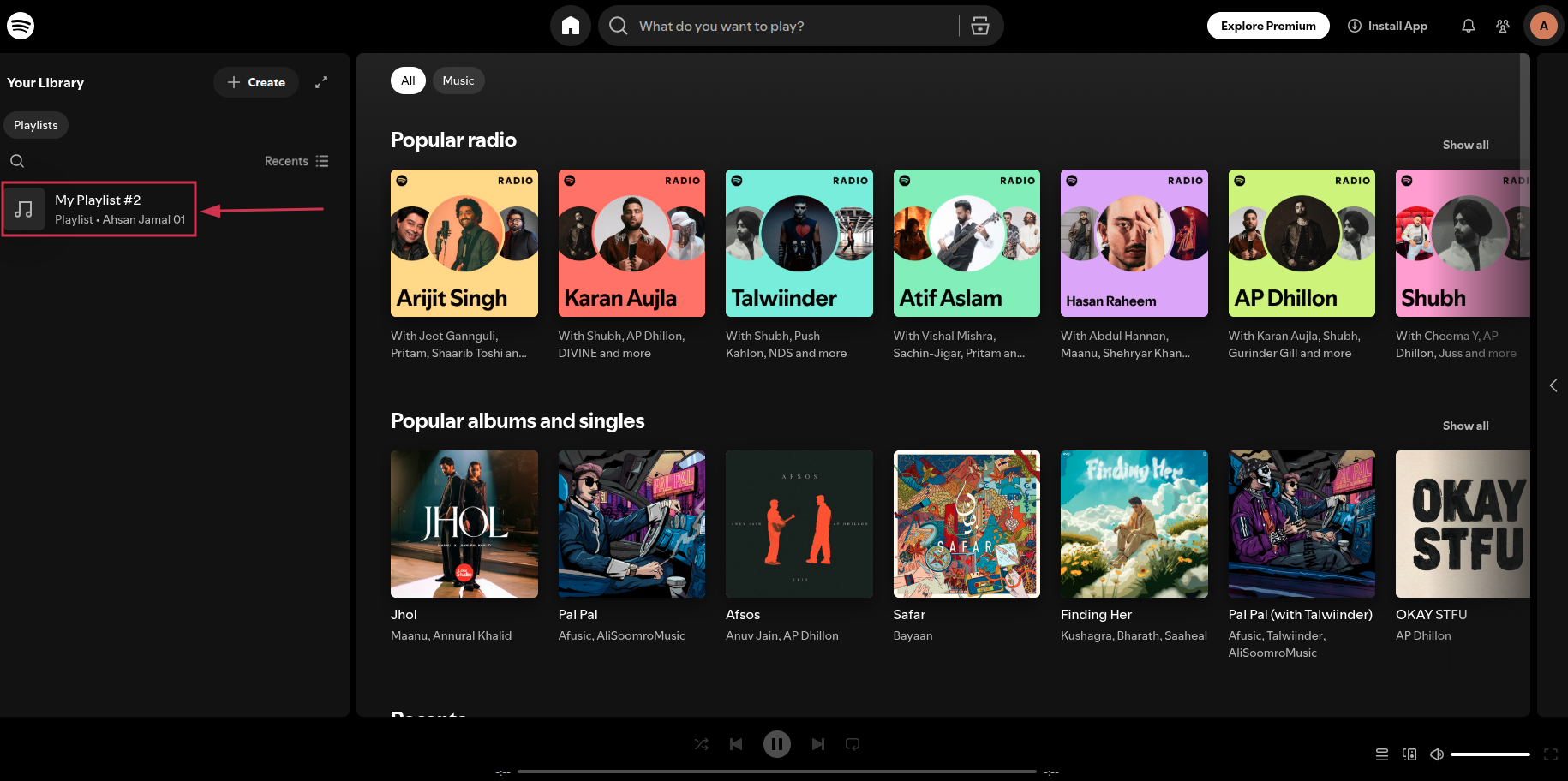Click 'With Jeet Gannguli, Pritam' description

458,344
